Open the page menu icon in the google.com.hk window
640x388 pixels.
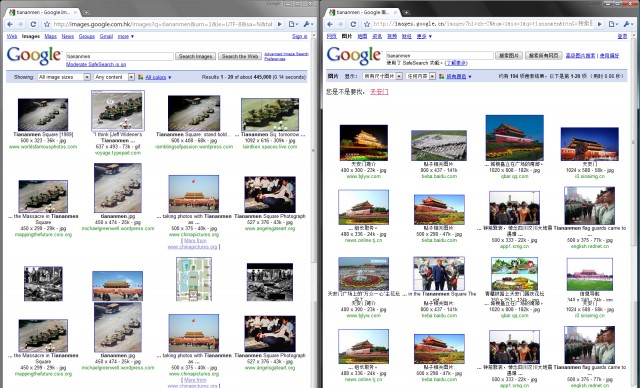tap(293, 24)
